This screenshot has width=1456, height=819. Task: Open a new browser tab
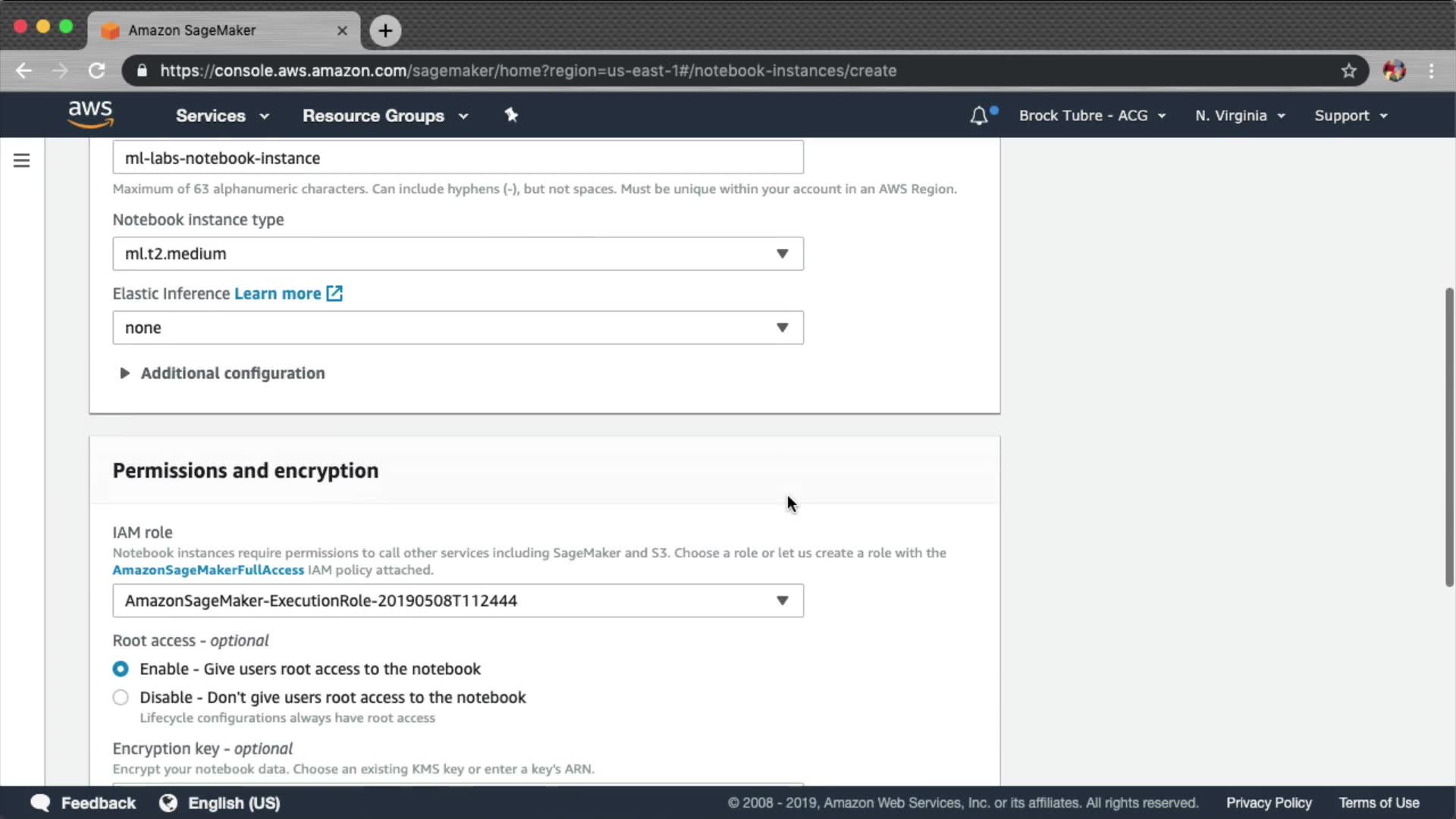[x=385, y=30]
